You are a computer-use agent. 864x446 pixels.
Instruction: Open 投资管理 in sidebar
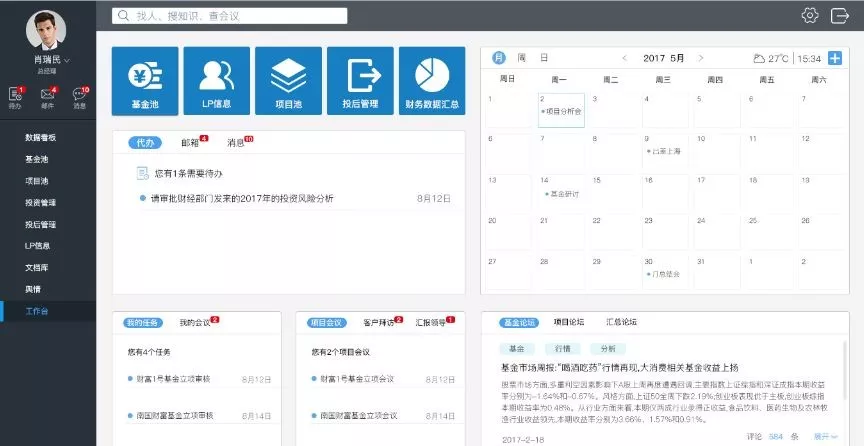40,203
